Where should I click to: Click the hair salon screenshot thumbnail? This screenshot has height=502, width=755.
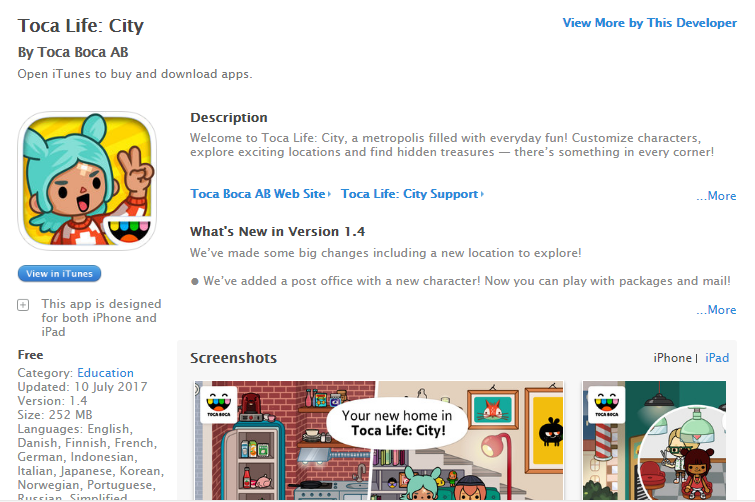(x=654, y=440)
